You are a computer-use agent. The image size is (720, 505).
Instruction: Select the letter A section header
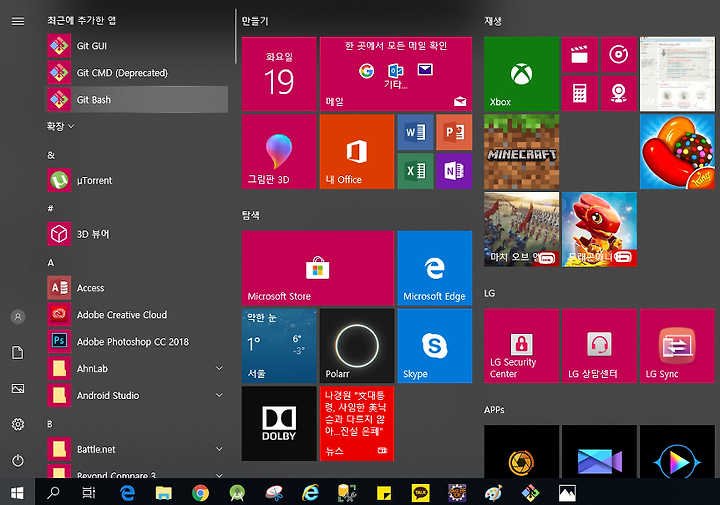pyautogui.click(x=51, y=263)
